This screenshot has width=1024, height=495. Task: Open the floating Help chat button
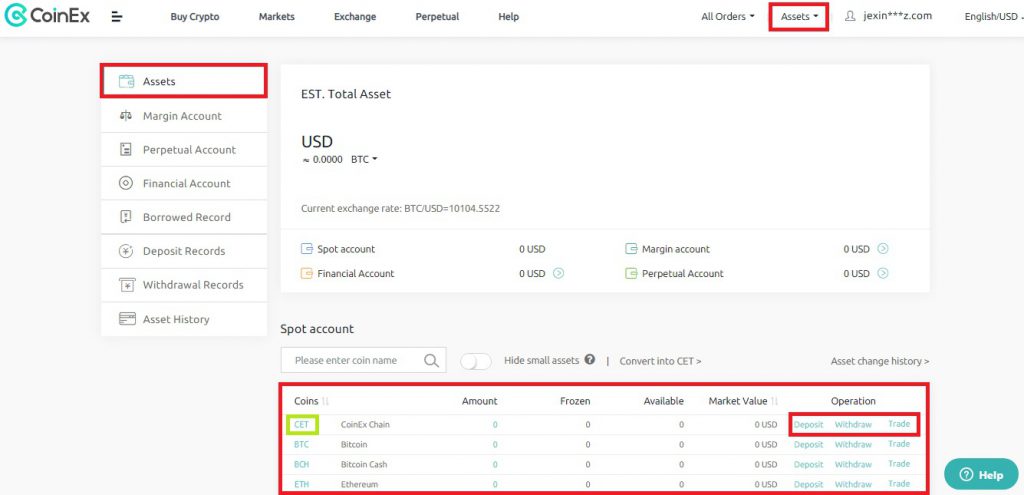coord(981,475)
